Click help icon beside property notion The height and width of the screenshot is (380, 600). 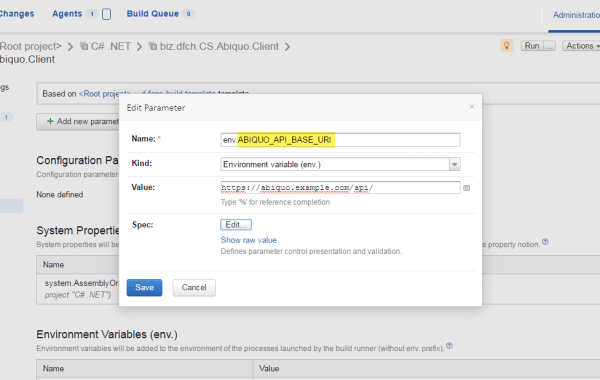point(545,242)
